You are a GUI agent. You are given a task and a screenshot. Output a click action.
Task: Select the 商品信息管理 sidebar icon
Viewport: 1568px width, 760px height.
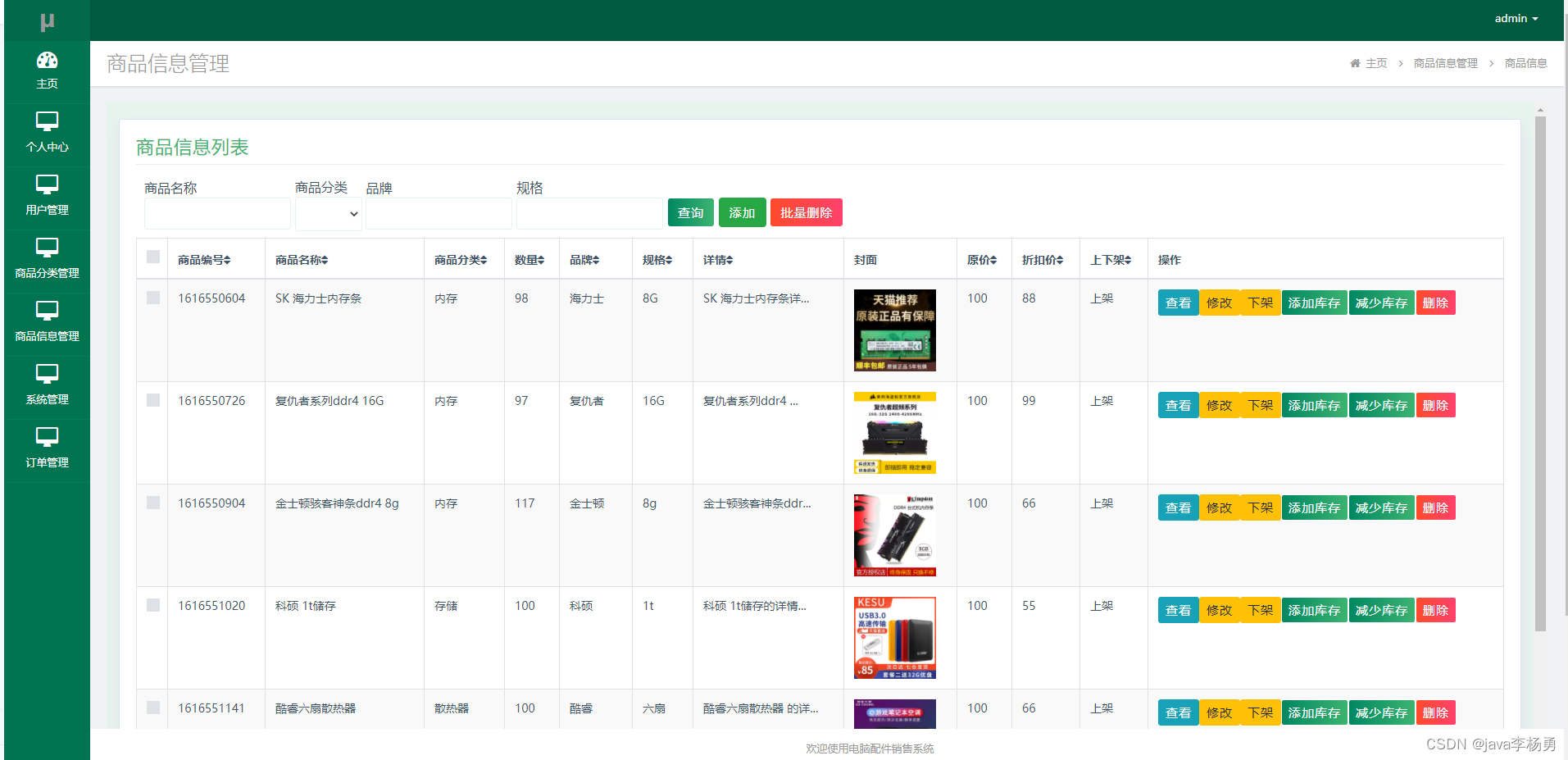click(47, 311)
